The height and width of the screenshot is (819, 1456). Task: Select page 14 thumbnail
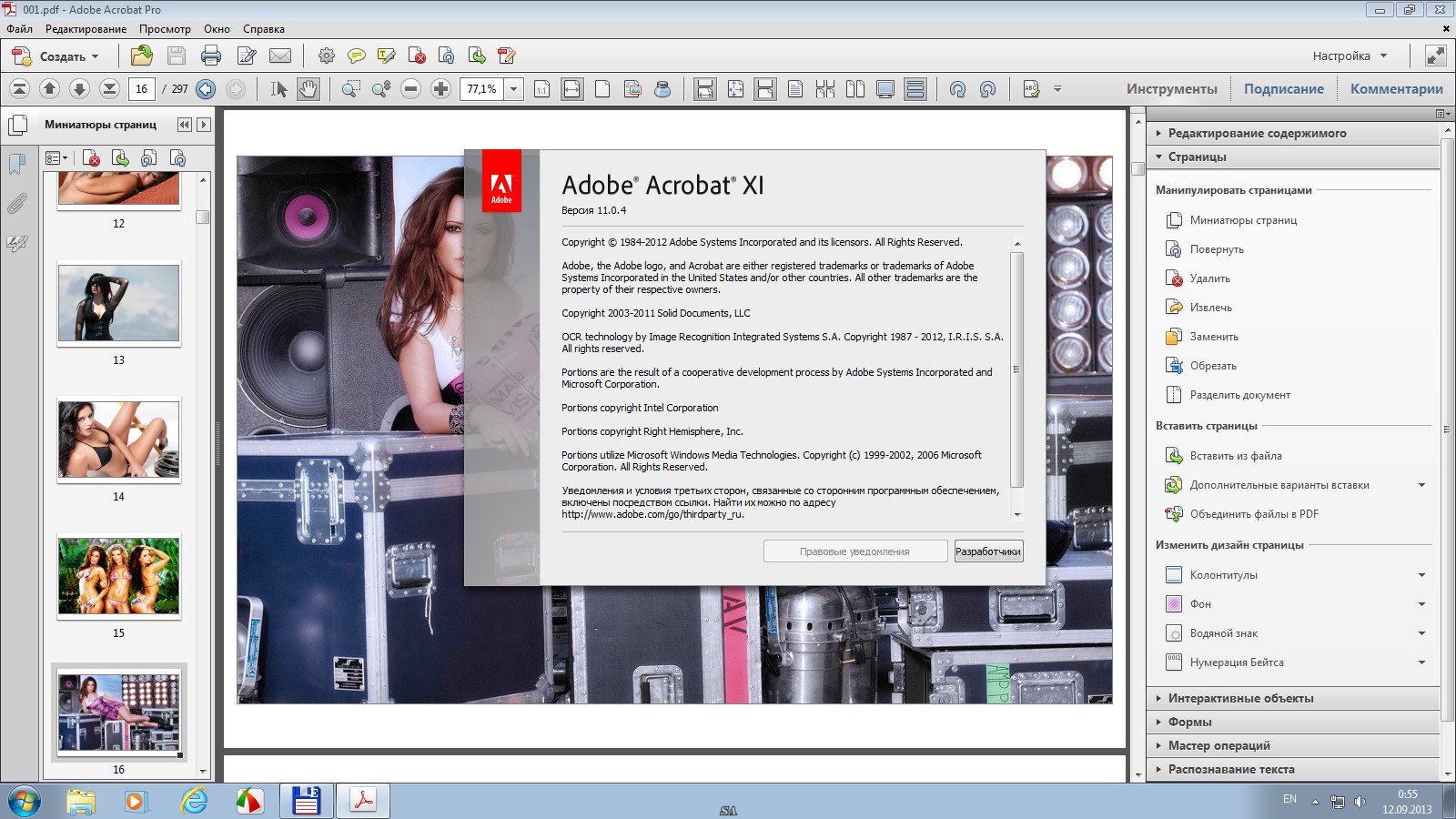coord(119,440)
